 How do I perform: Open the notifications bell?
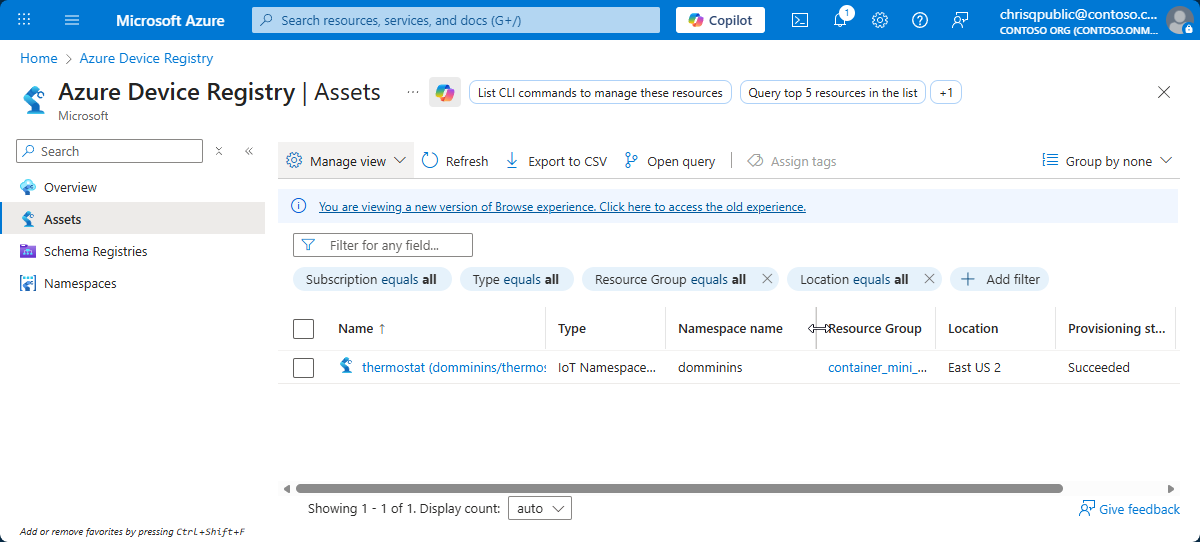coord(840,20)
